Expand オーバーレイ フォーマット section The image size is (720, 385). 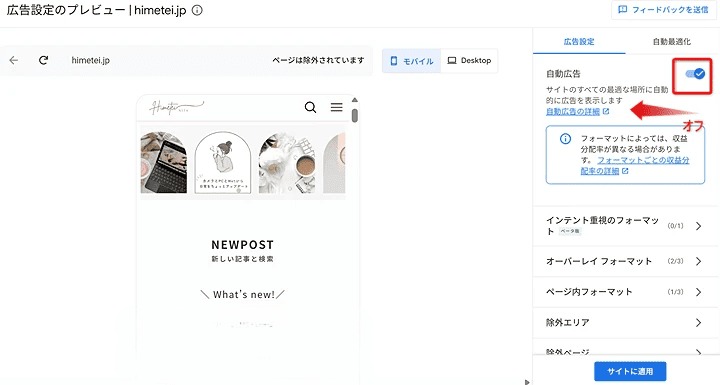coord(626,261)
